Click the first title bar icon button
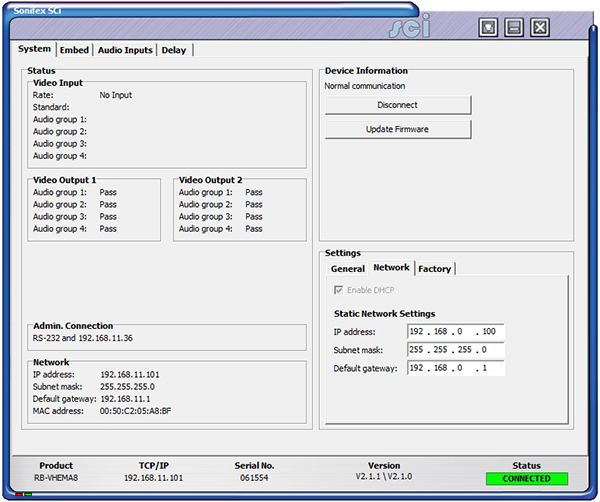This screenshot has height=502, width=600. (488, 27)
